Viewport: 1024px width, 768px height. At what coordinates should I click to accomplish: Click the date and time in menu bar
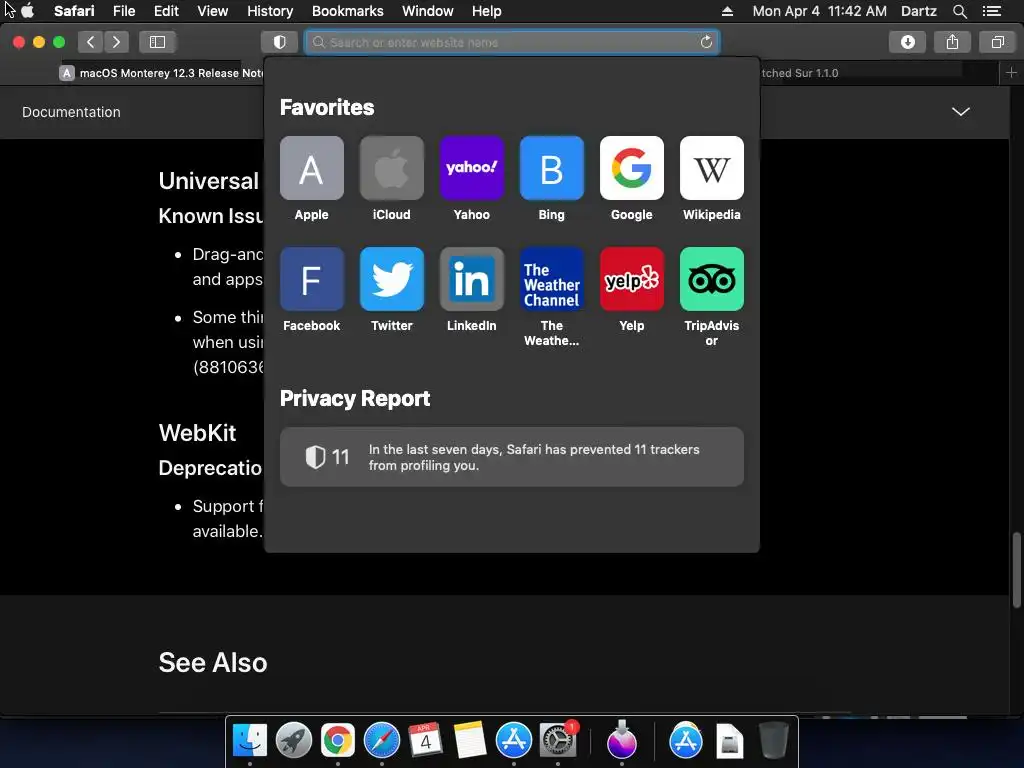(x=819, y=11)
